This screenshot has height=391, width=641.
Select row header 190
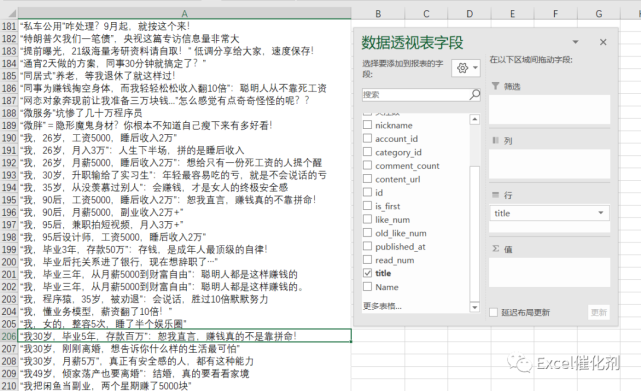(9, 138)
